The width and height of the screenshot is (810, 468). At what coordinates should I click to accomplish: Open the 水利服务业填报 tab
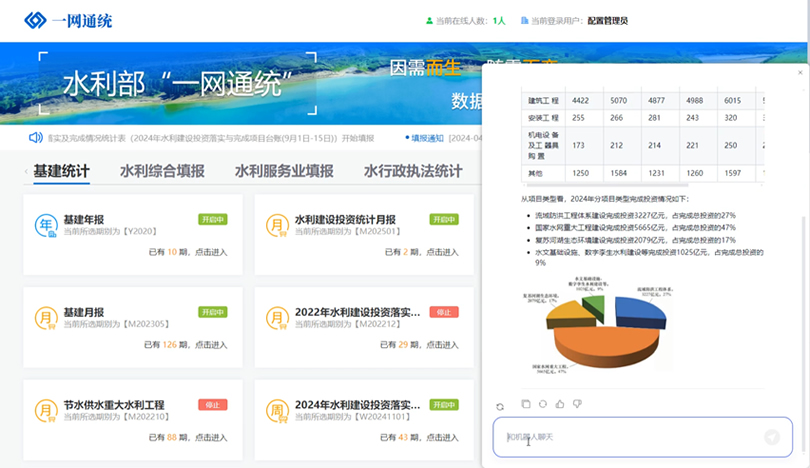point(284,171)
